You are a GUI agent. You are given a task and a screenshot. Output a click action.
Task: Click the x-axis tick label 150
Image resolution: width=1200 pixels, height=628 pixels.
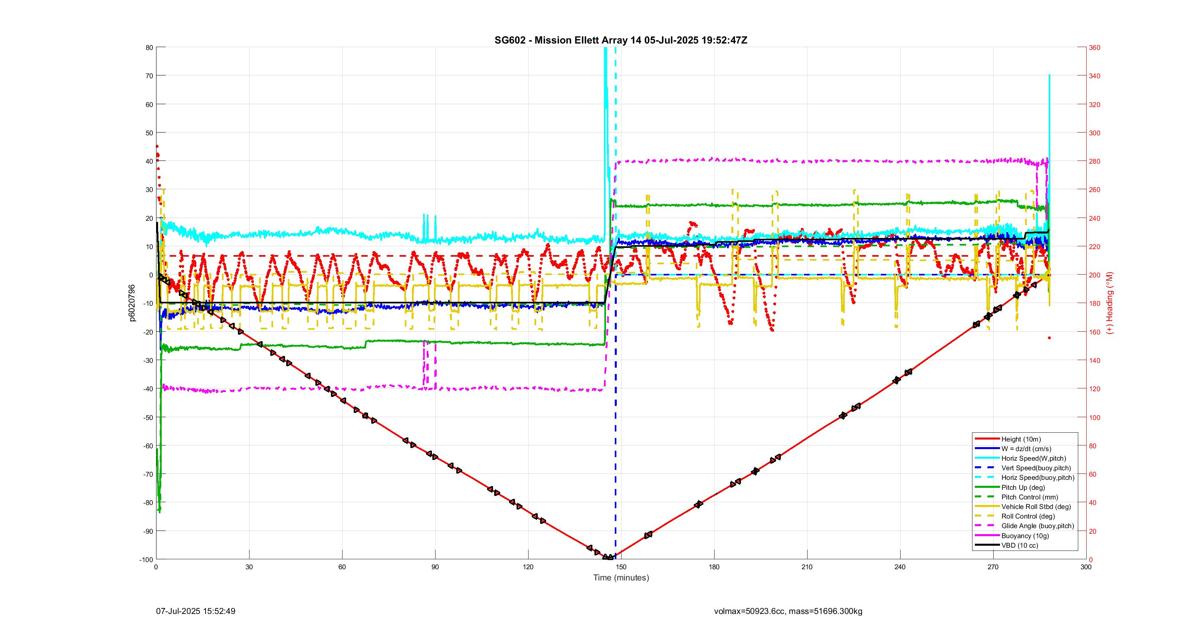coord(621,567)
